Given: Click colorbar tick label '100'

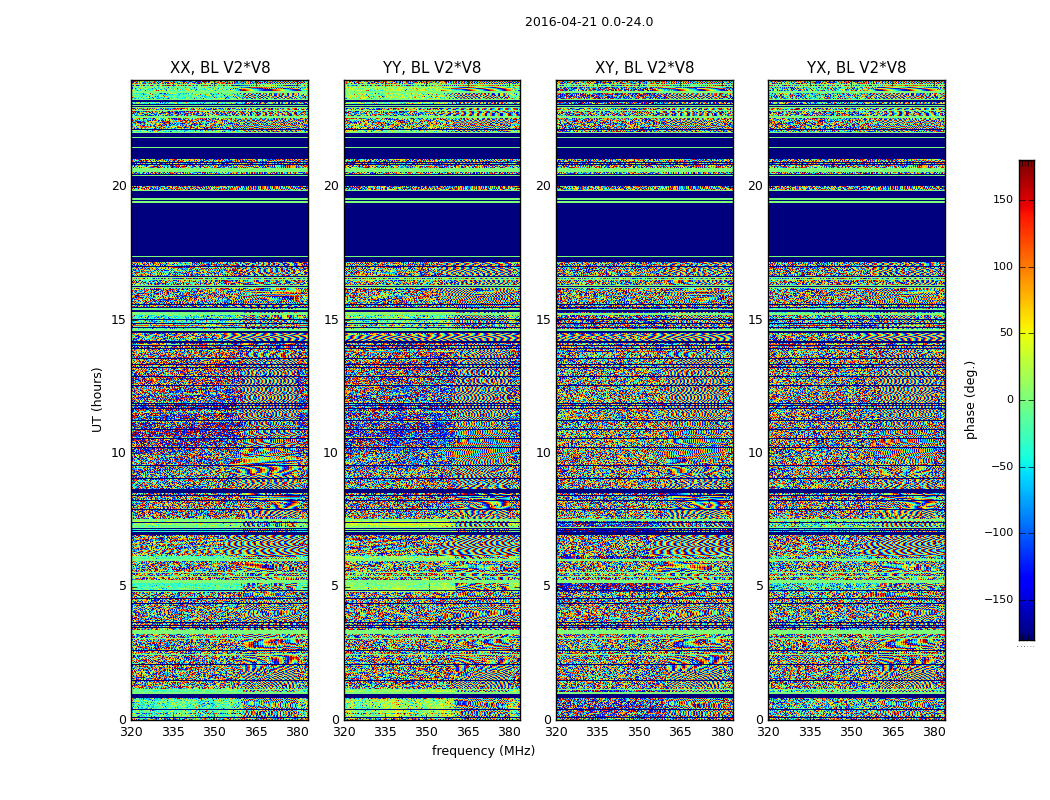Looking at the screenshot, I should coord(1003,266).
